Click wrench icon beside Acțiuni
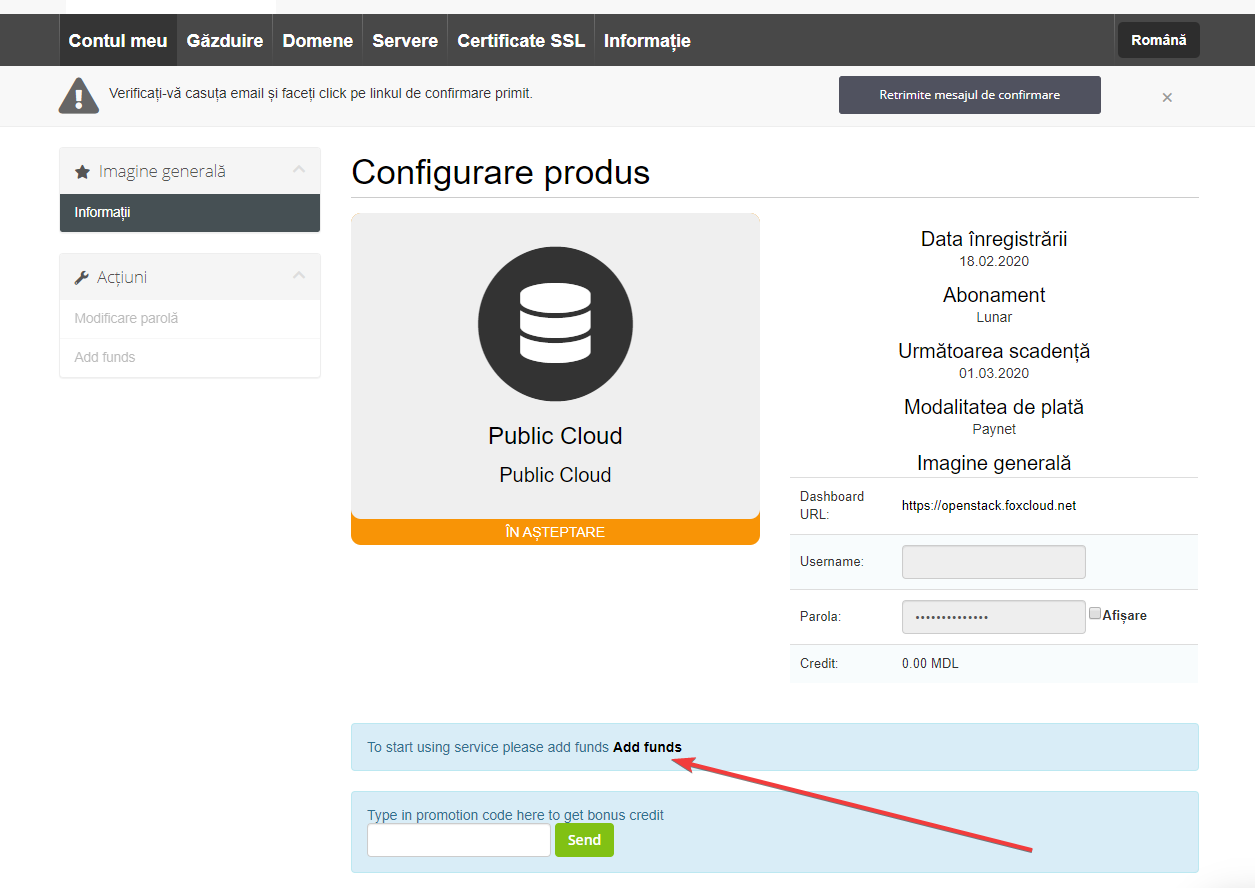This screenshot has width=1255, height=890. coord(82,278)
